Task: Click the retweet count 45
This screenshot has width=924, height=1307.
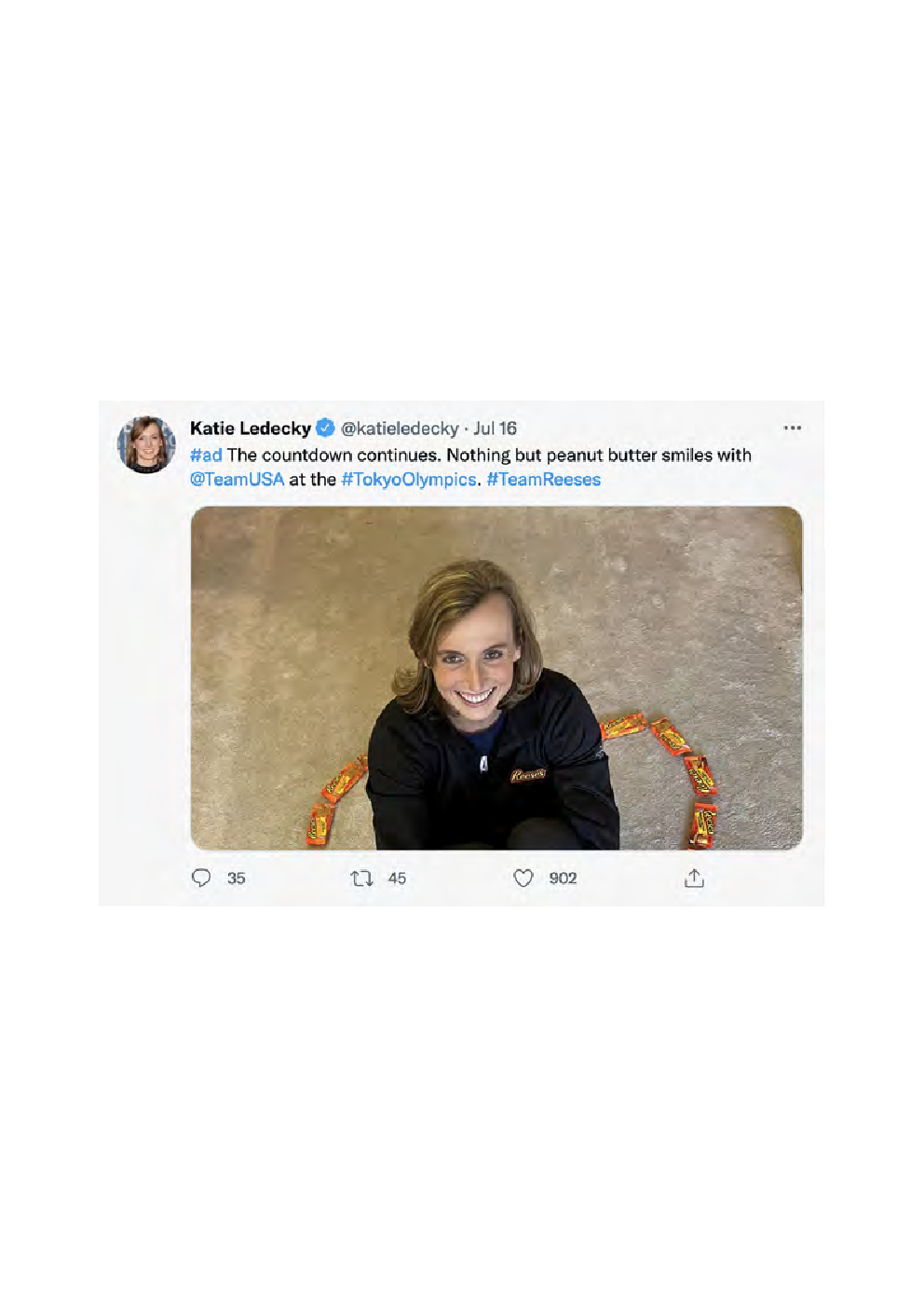Action: 397,878
